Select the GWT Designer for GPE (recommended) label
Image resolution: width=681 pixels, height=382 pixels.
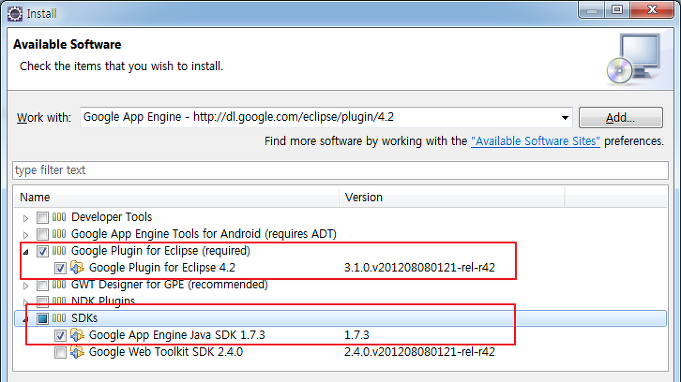tap(169, 284)
